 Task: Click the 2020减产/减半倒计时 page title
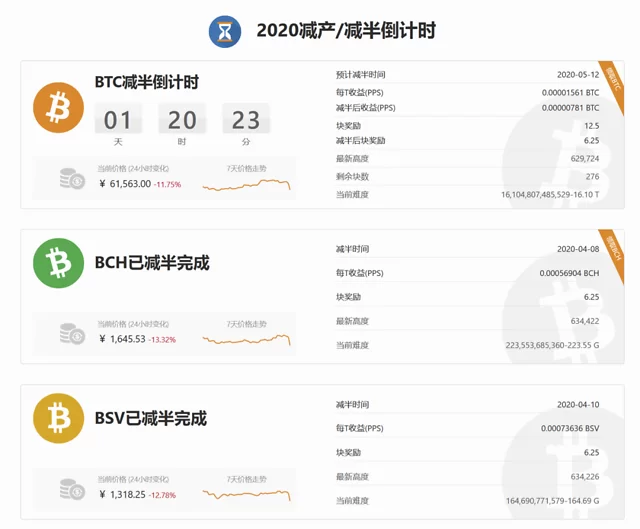click(x=346, y=31)
